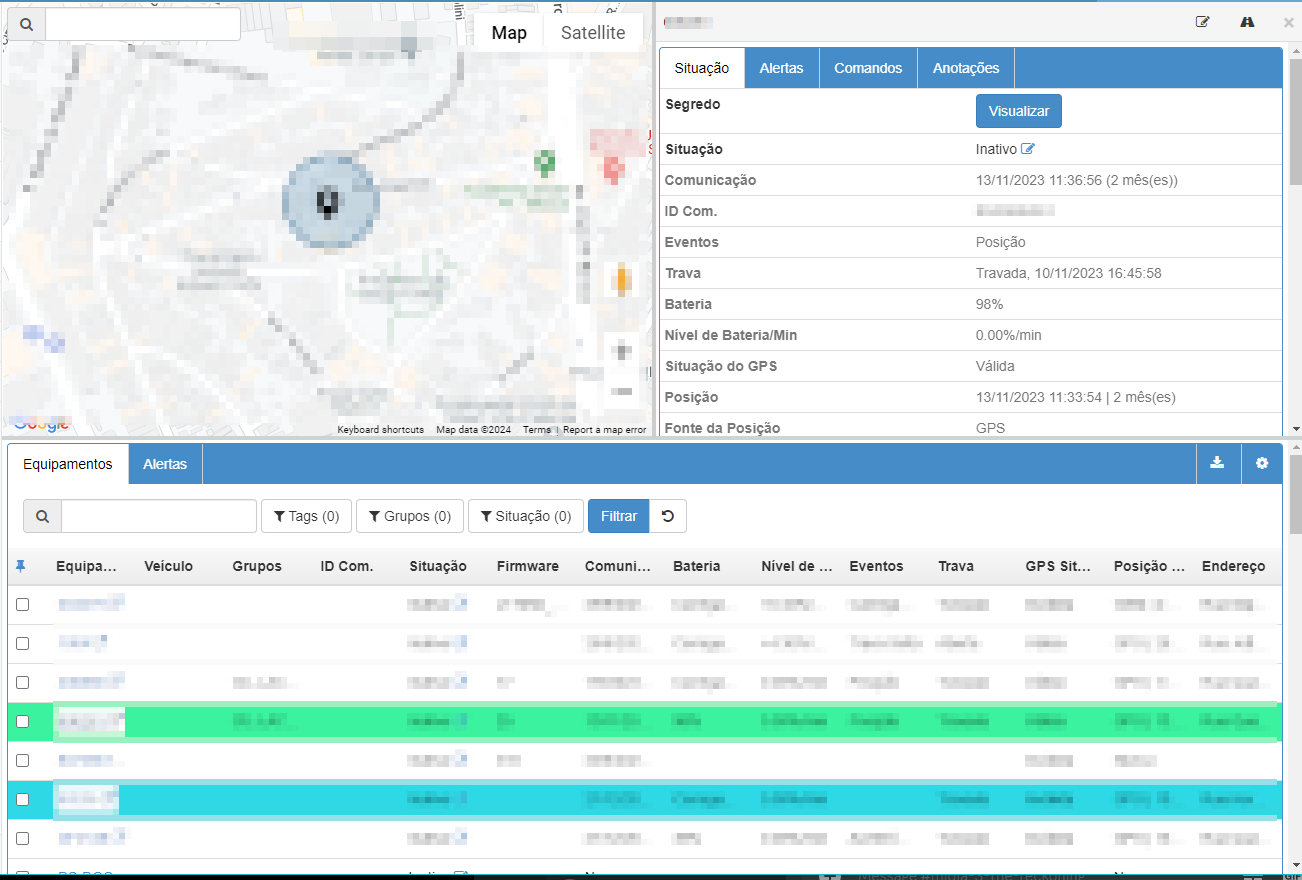Open the table settings gear icon
Screen dimensions: 1302x880
point(1262,463)
